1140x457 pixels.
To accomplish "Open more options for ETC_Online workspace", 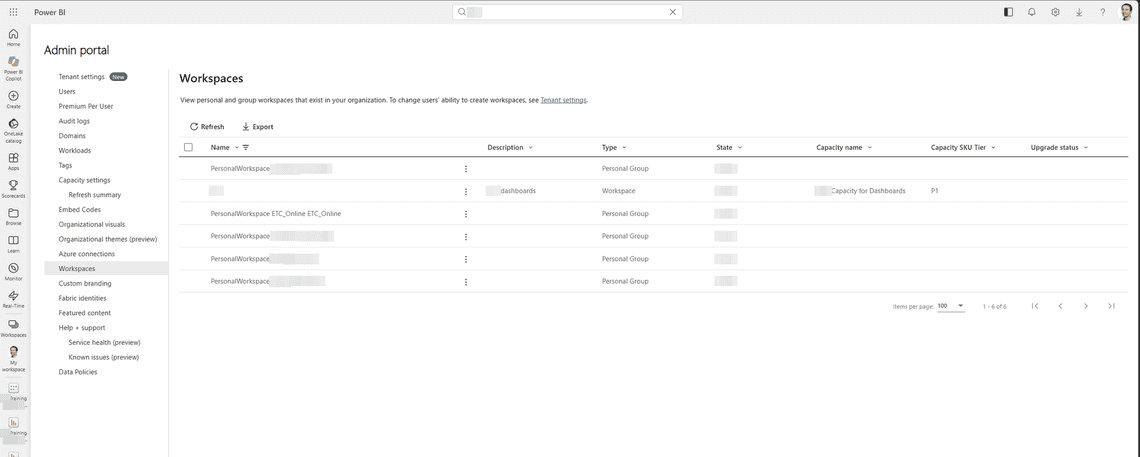I will pos(466,214).
